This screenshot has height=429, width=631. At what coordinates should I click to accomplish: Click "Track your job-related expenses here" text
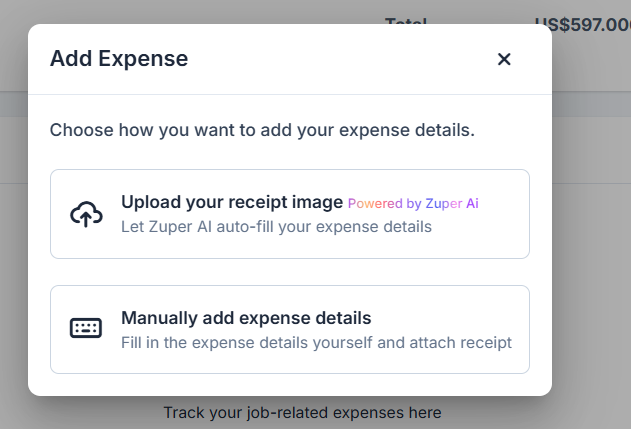click(x=302, y=412)
